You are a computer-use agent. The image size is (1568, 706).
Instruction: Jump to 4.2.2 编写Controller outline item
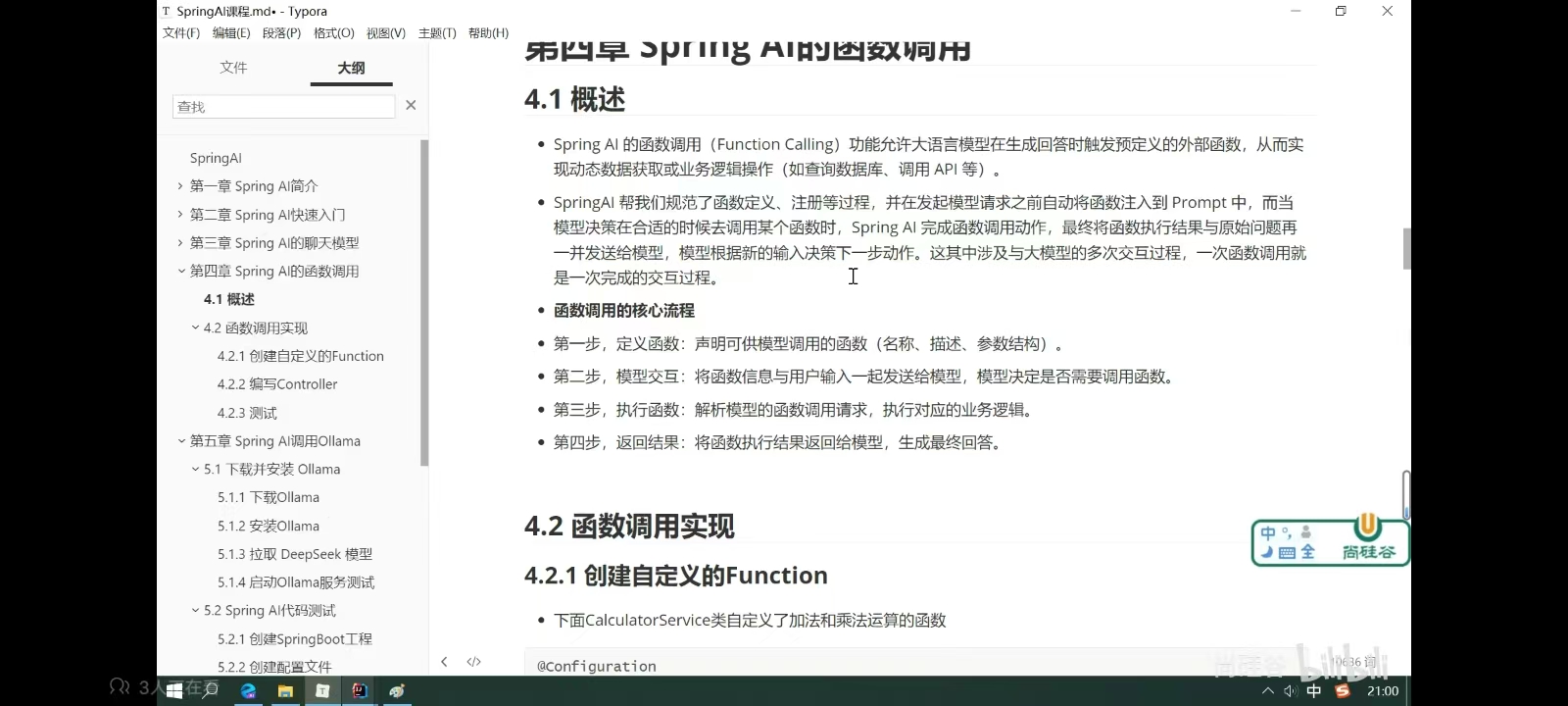click(x=277, y=384)
